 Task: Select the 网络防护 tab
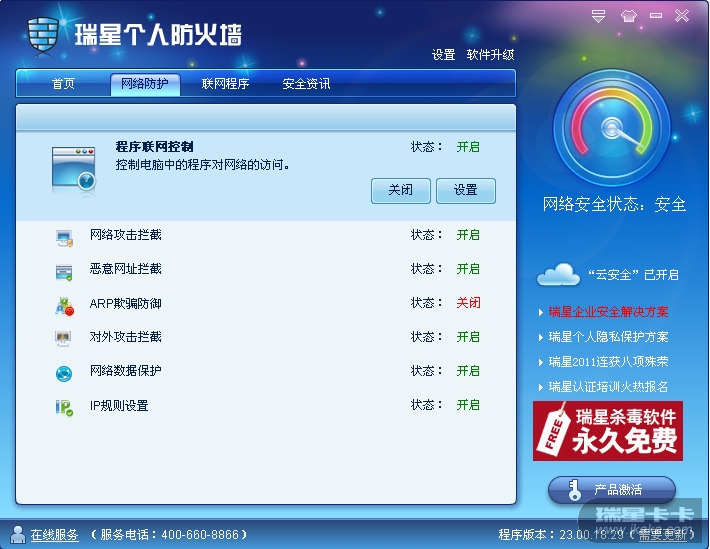click(145, 84)
